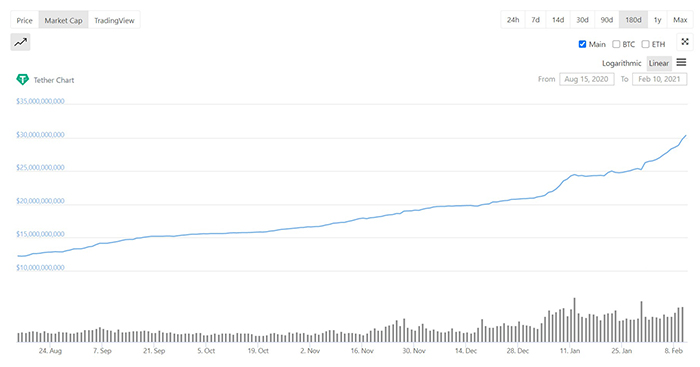700x367 pixels.
Task: Switch chart to Logarithmic scale
Action: click(621, 63)
